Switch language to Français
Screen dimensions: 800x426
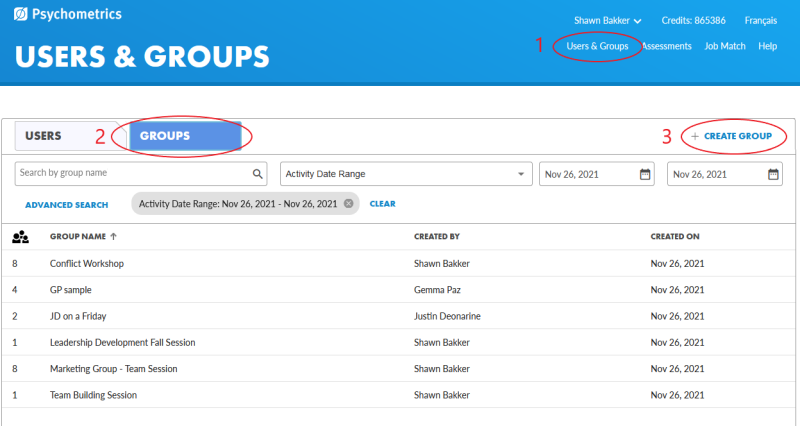point(760,20)
